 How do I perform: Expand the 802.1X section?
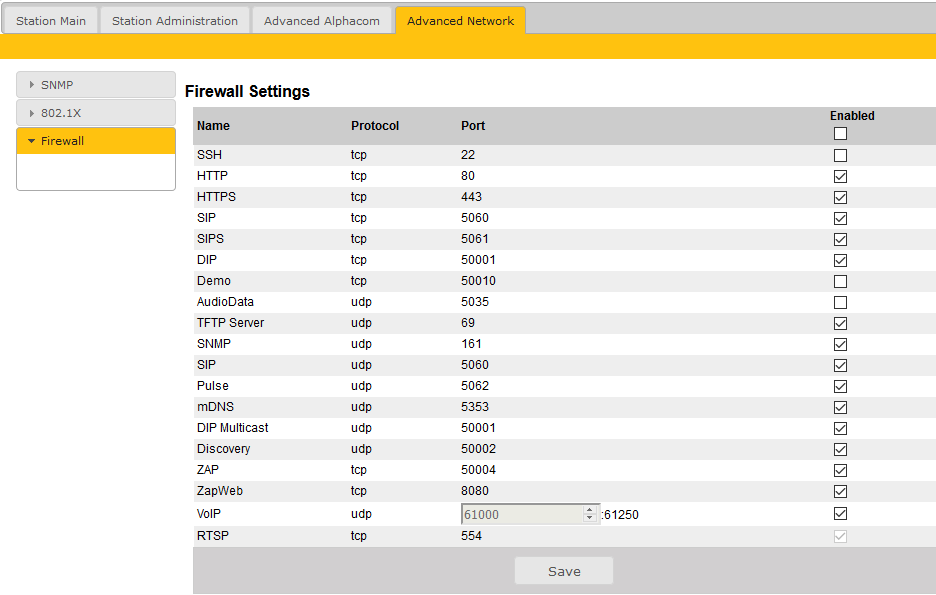coord(96,113)
